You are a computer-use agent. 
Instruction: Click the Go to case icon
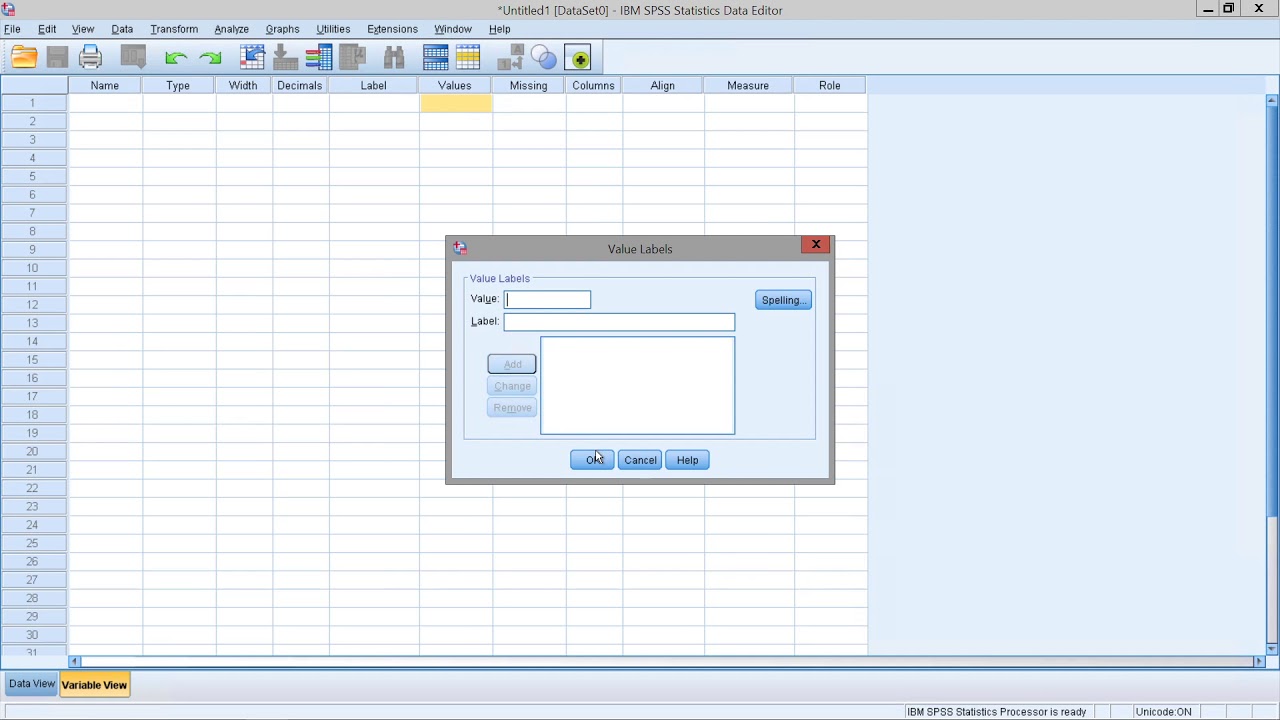[x=252, y=58]
